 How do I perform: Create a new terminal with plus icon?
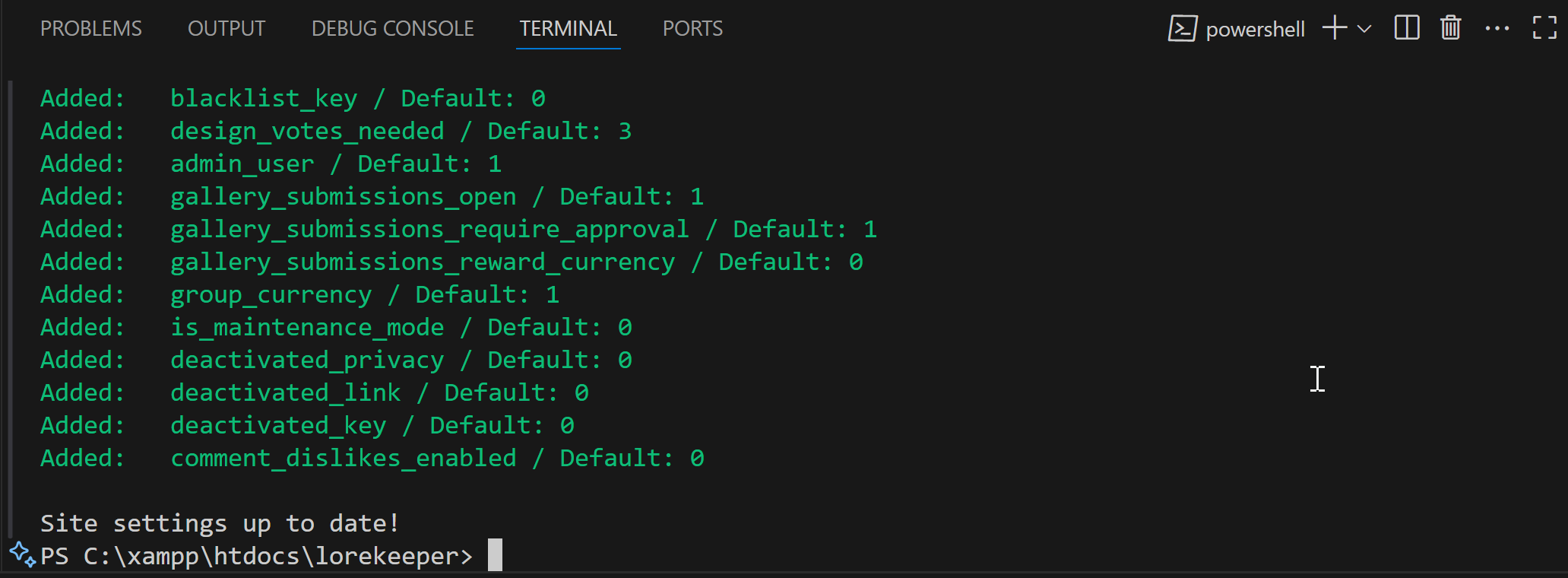(1335, 29)
